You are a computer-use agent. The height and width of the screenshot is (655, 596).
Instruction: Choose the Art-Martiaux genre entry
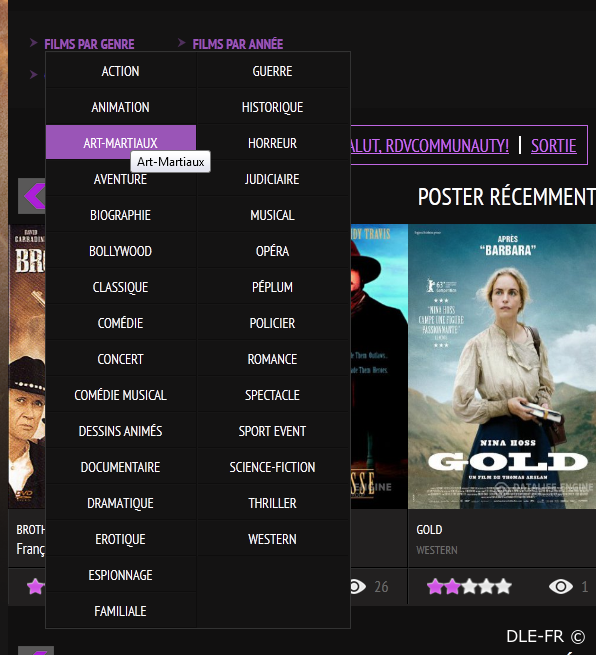120,142
